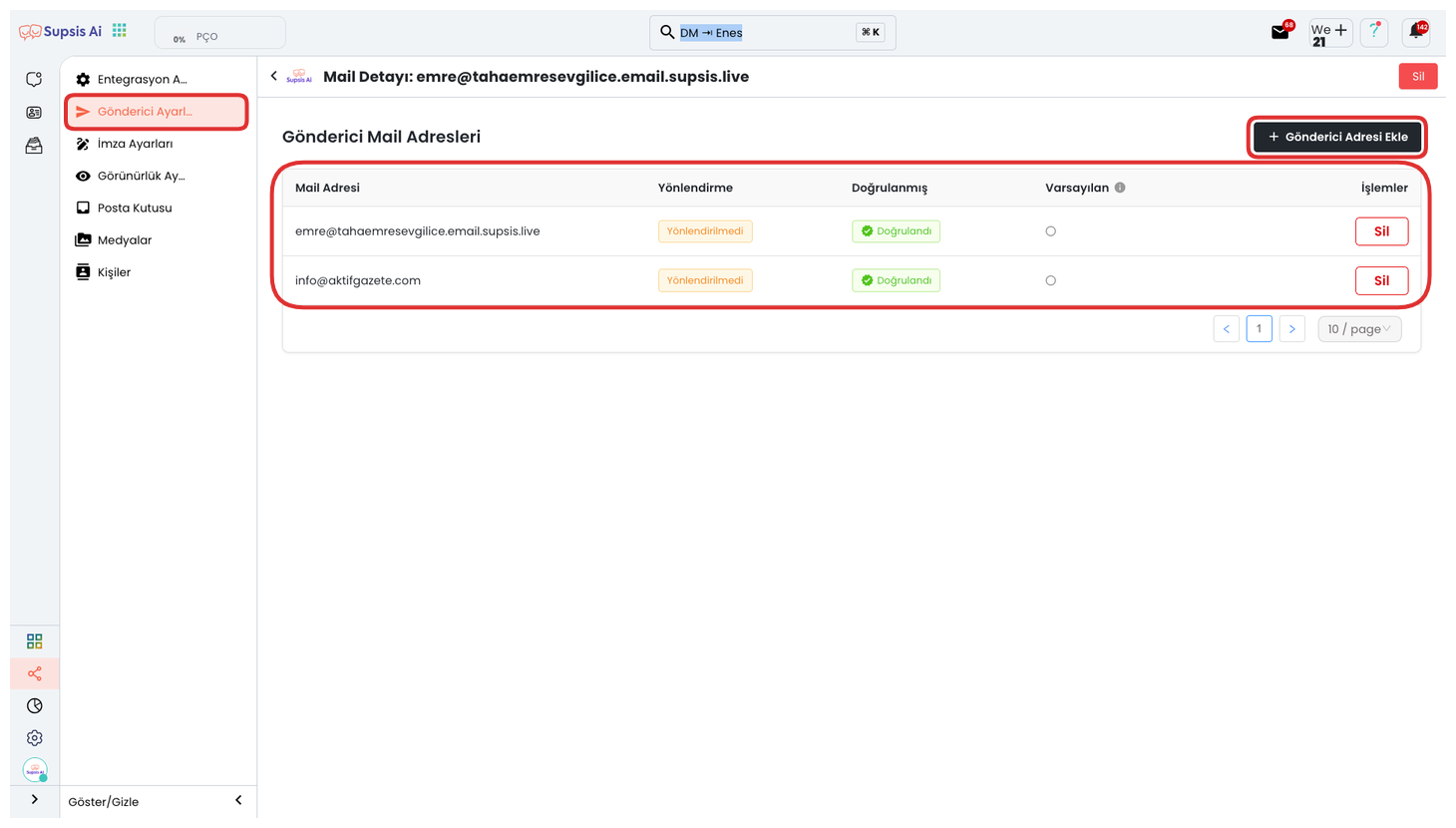Click Gönderici Mail Adresleri heading
The height and width of the screenshot is (828, 1456).
381,137
